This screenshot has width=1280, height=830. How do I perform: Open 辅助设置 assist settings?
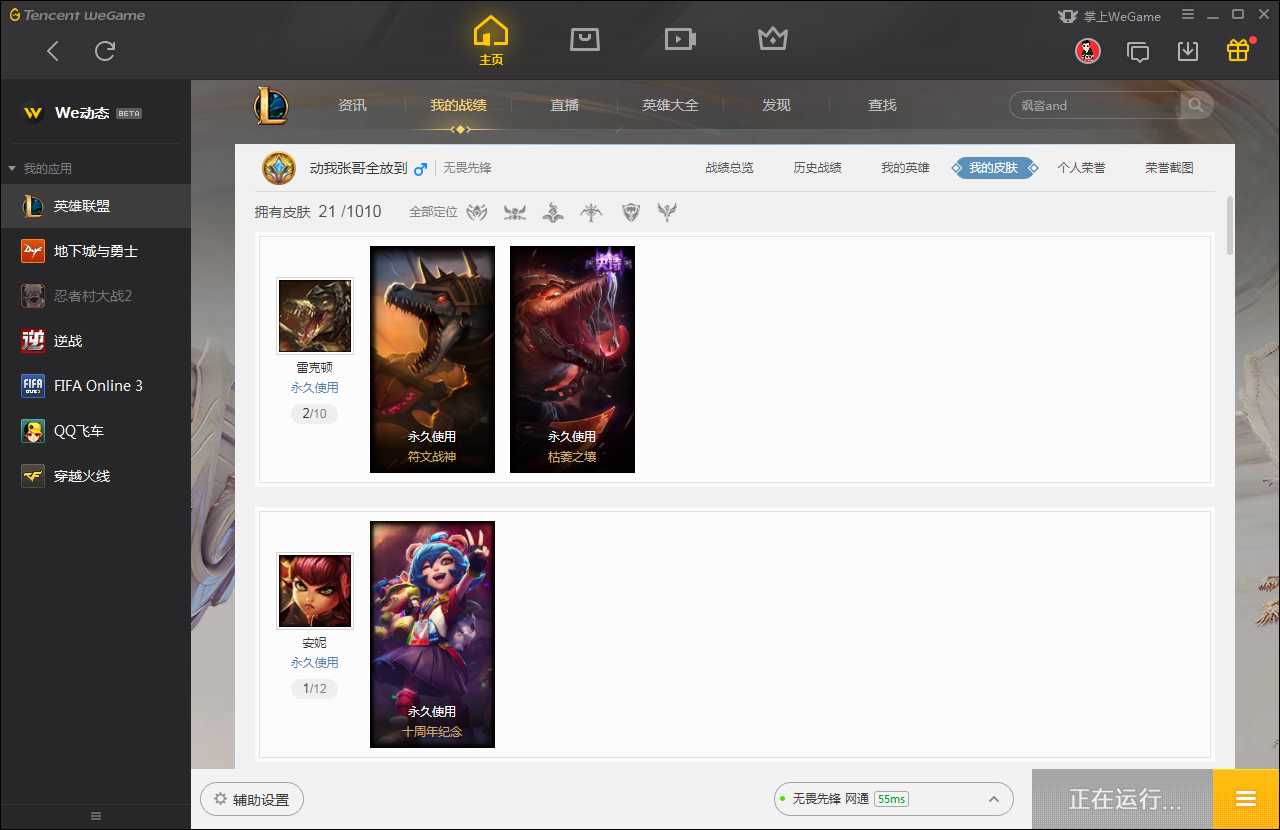[x=252, y=800]
